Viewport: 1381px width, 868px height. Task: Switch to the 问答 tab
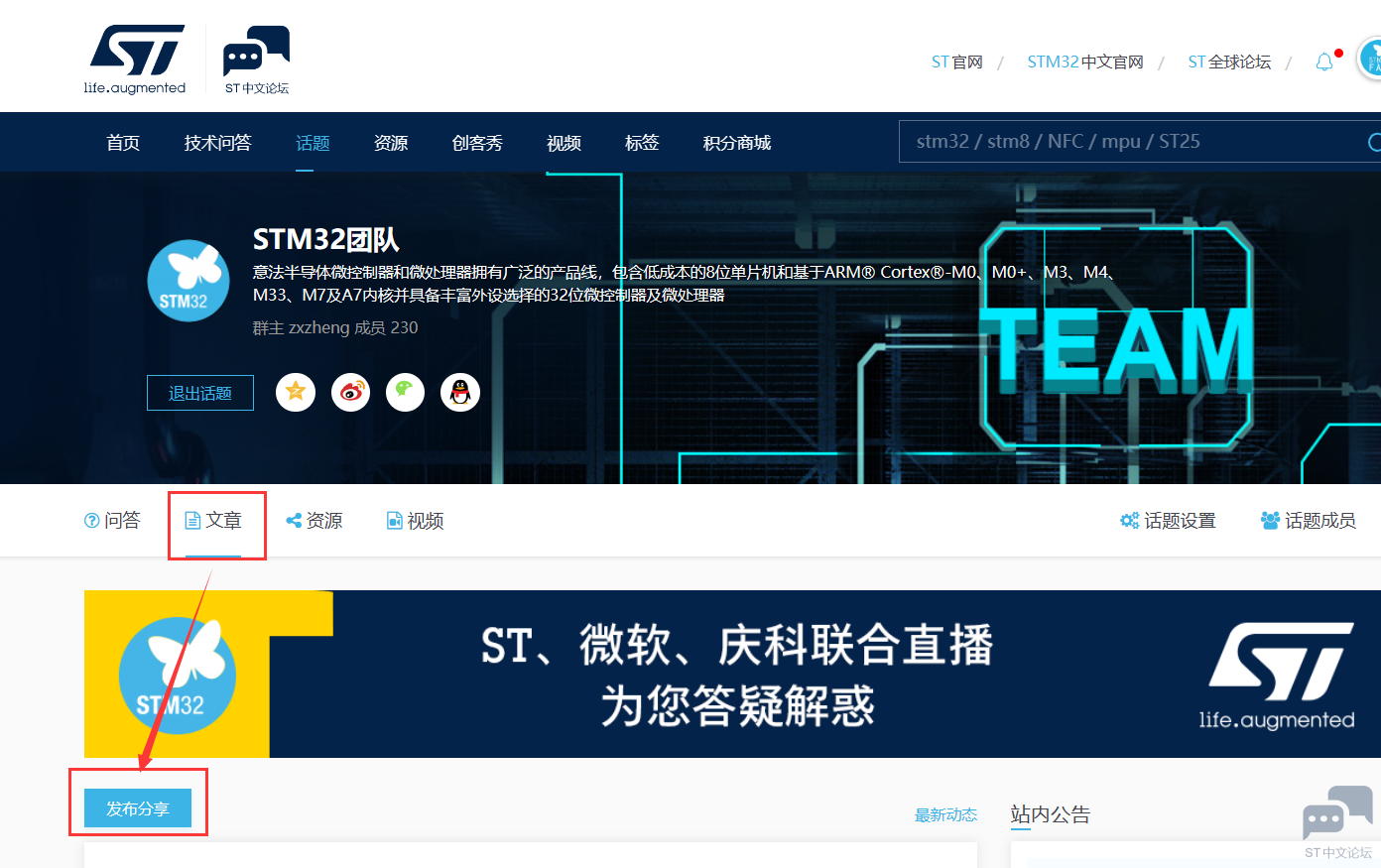click(x=112, y=521)
